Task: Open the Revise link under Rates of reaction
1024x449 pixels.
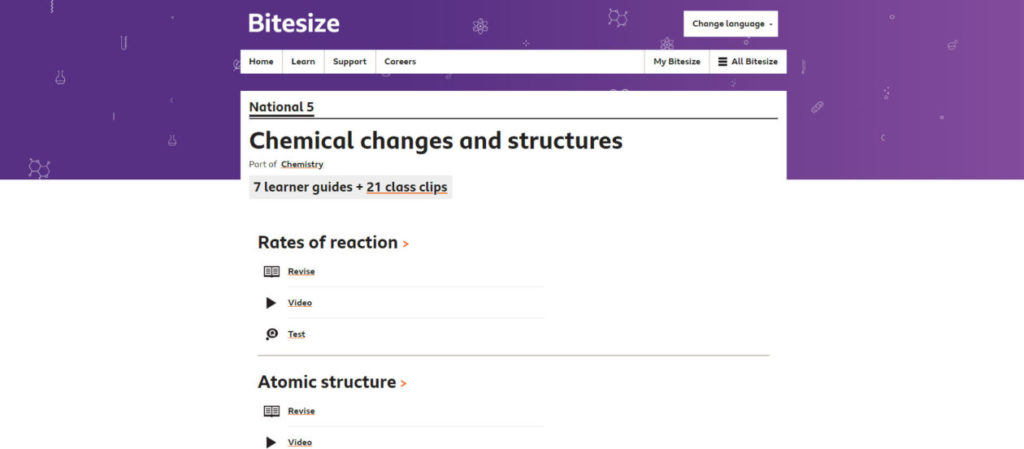Action: pos(301,271)
